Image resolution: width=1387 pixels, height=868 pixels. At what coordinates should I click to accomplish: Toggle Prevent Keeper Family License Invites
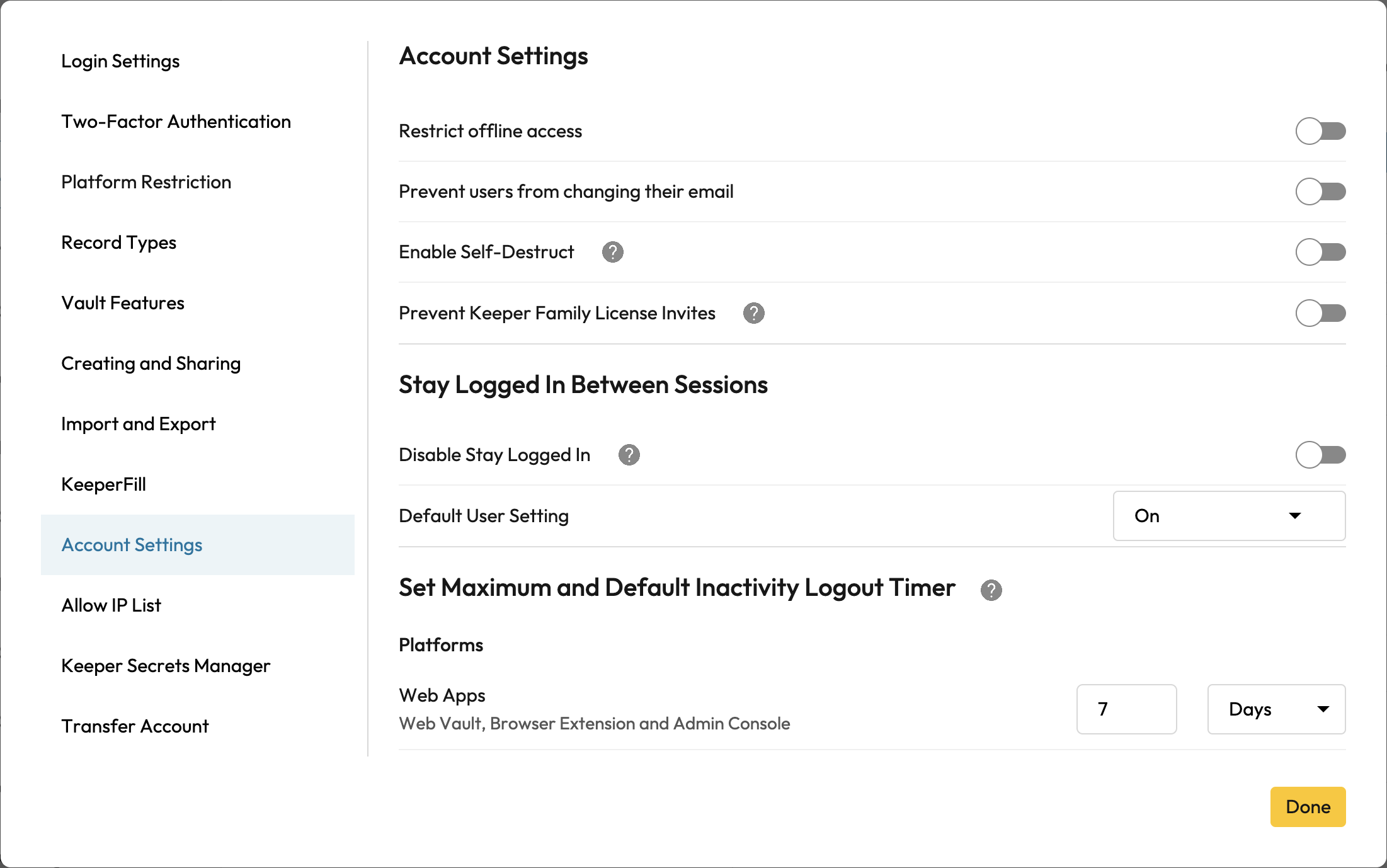pos(1320,313)
